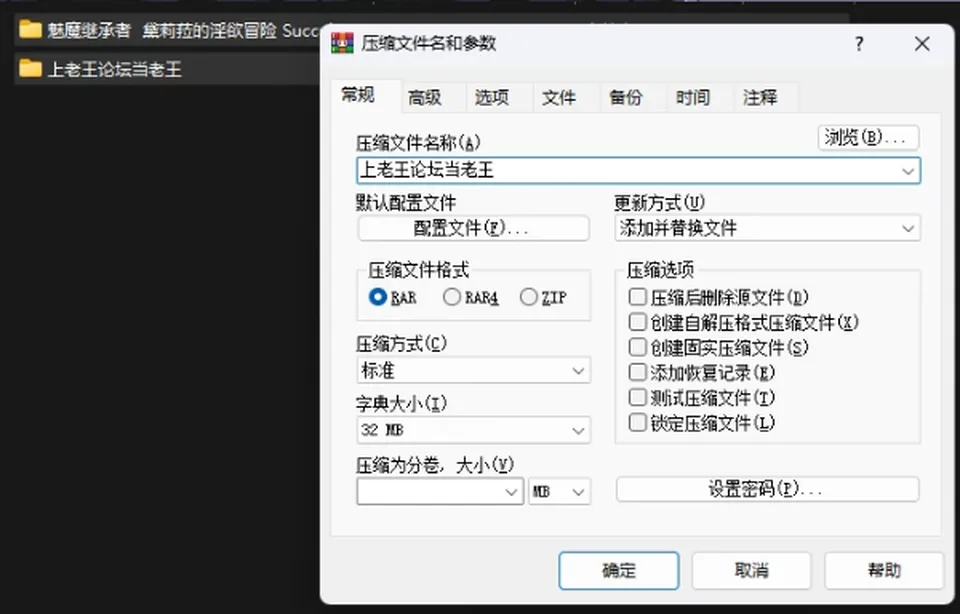Click the 设置密码 button
This screenshot has width=960, height=614.
pyautogui.click(x=767, y=489)
